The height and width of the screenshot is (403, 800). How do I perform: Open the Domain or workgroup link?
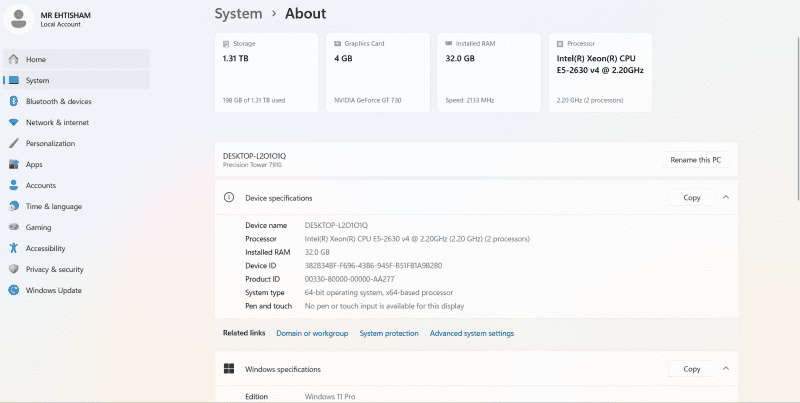pyautogui.click(x=312, y=333)
